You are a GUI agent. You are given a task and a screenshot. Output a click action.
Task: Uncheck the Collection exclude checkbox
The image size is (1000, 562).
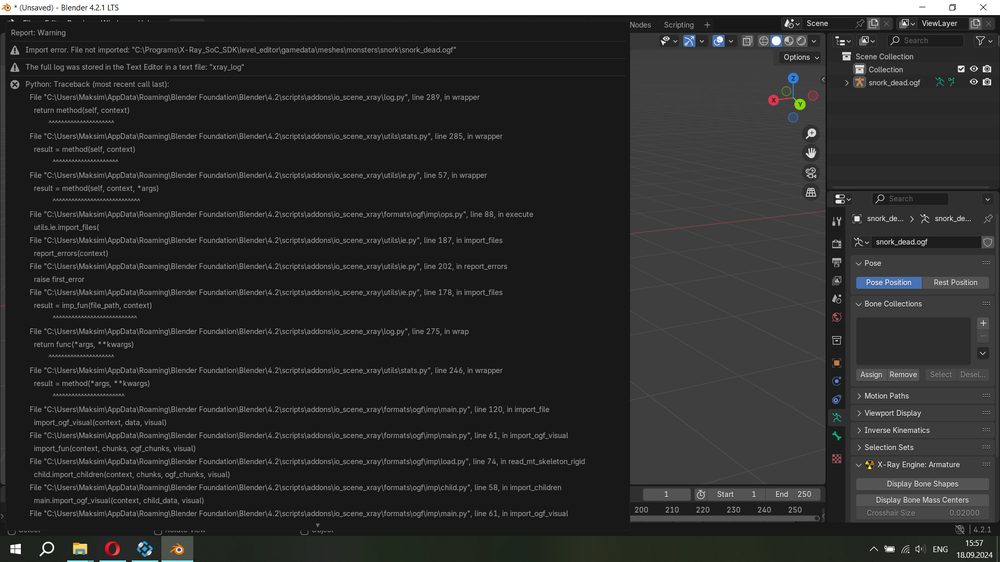coord(961,70)
